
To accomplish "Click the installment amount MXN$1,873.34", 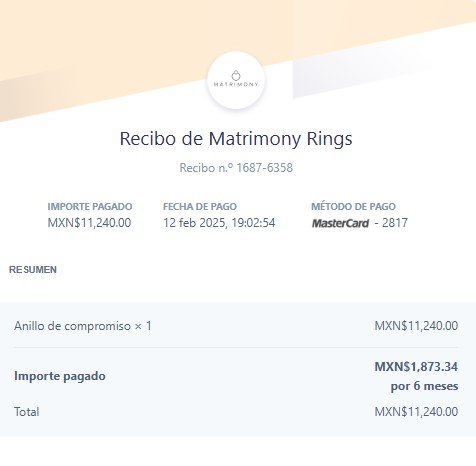I will tap(416, 367).
